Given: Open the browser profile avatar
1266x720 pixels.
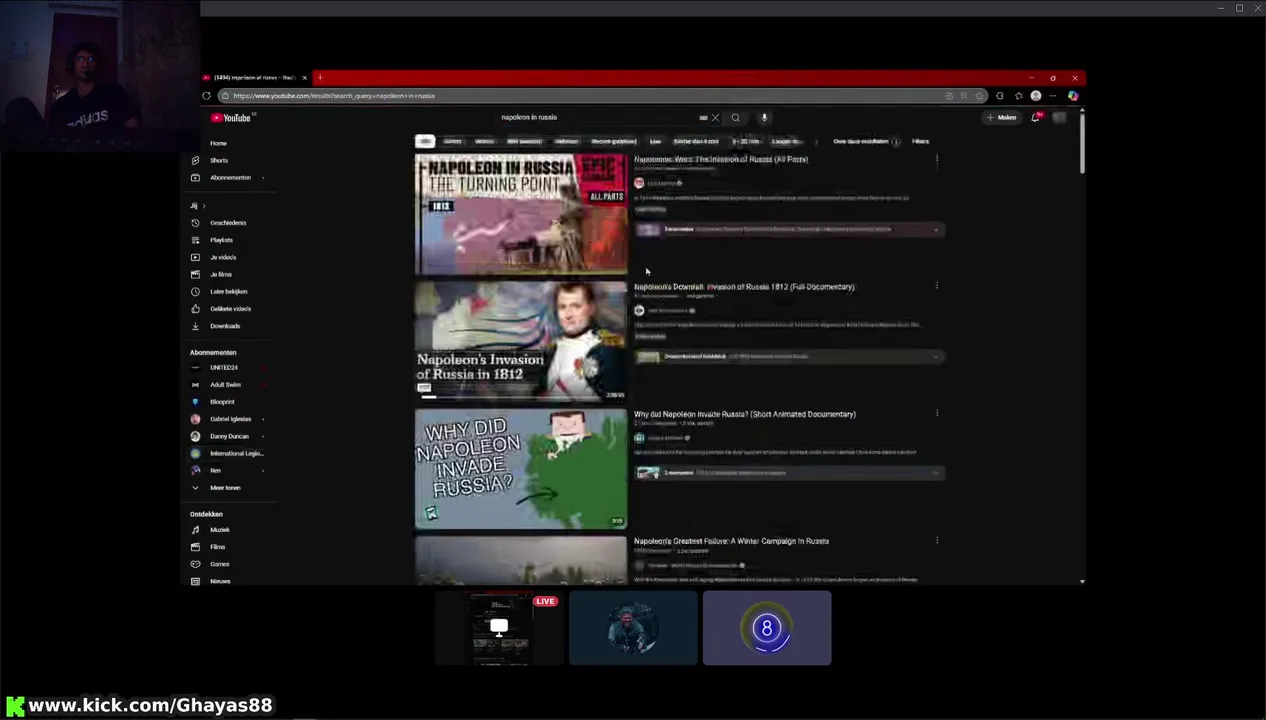Looking at the screenshot, I should point(1036,96).
